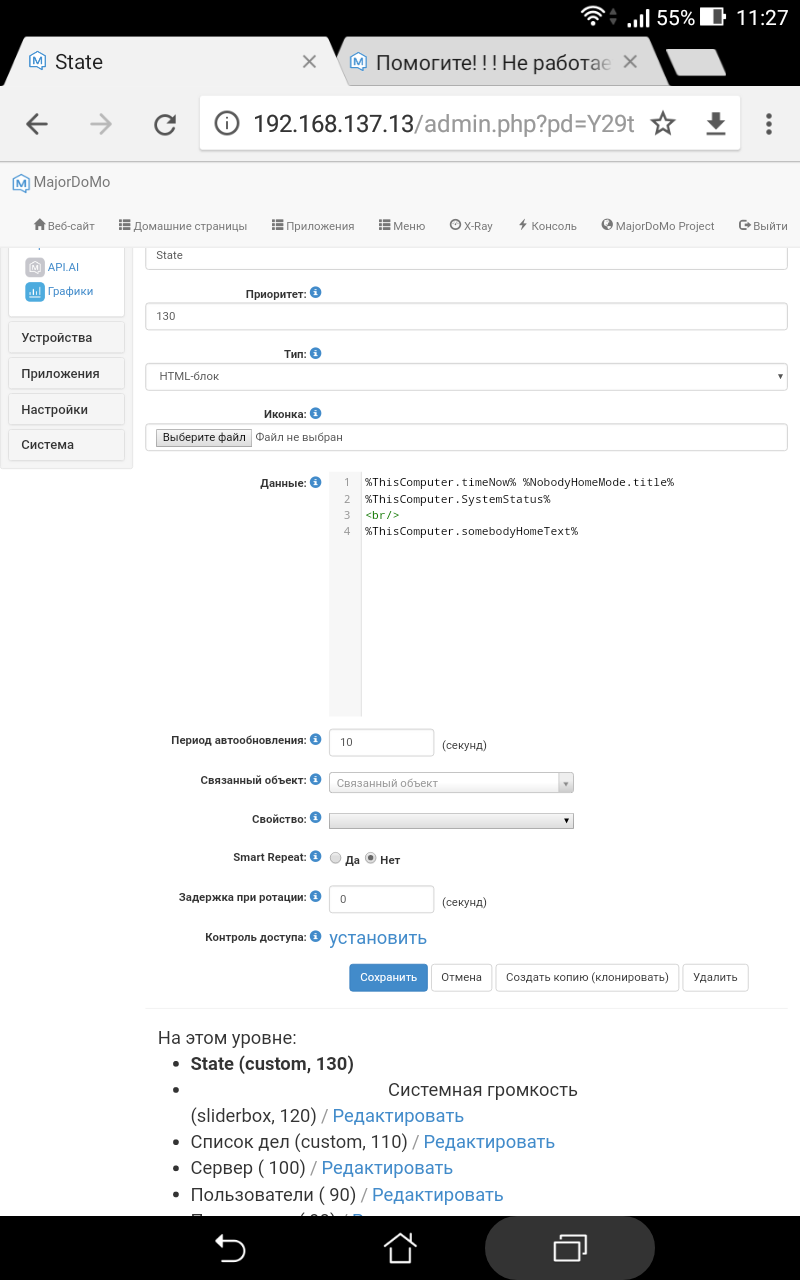Open the Связанный объект dropdown
800x1280 pixels.
coord(450,782)
